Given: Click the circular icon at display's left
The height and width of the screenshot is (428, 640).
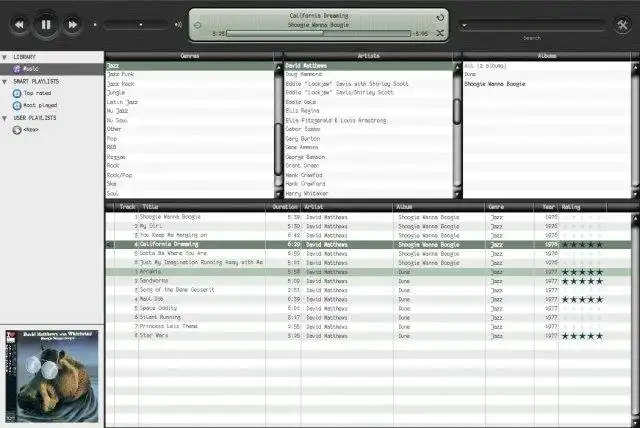Looking at the screenshot, I should point(198,25).
